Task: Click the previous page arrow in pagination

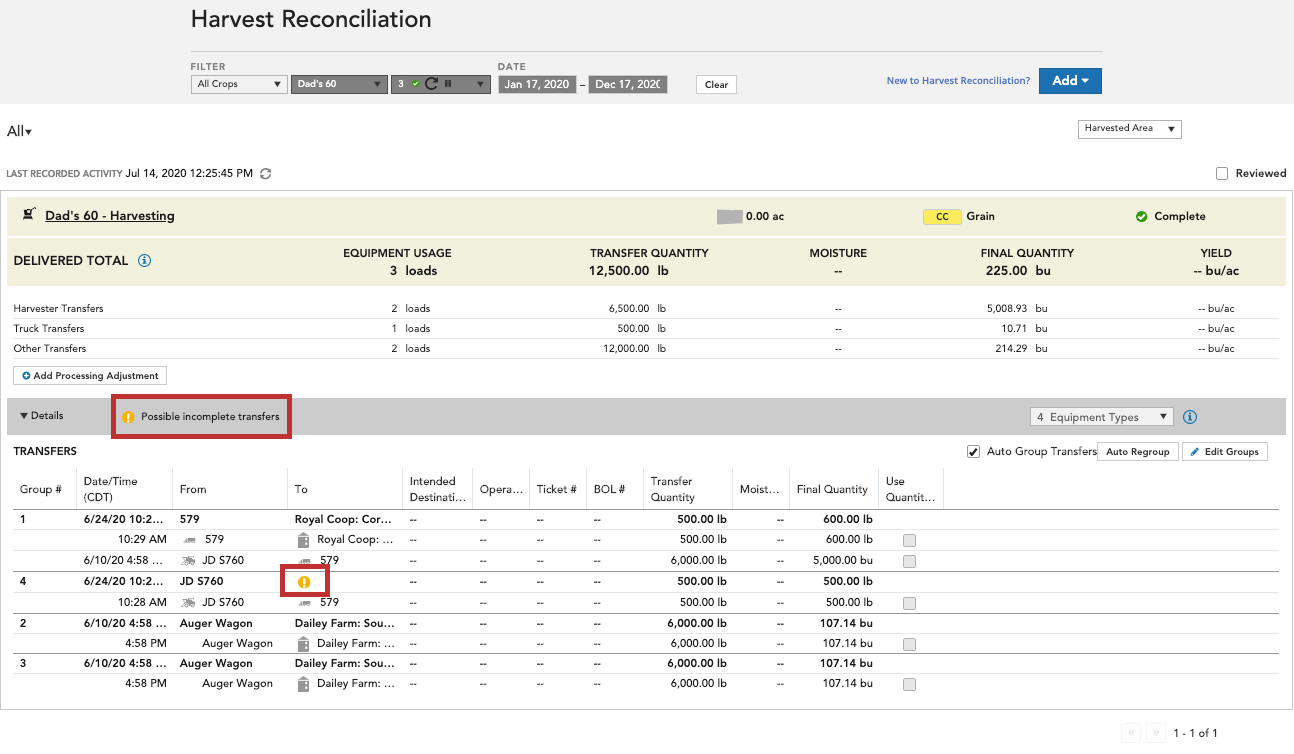Action: click(1131, 733)
